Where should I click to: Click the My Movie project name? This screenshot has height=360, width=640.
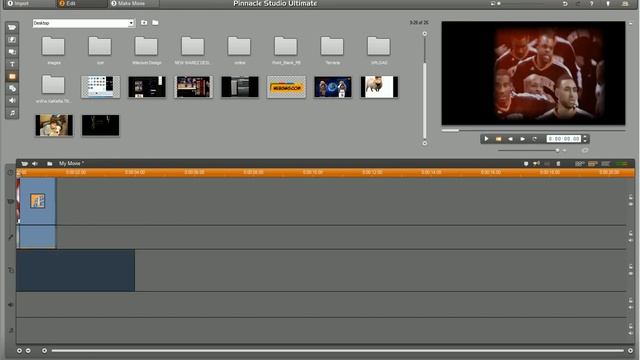click(71, 163)
